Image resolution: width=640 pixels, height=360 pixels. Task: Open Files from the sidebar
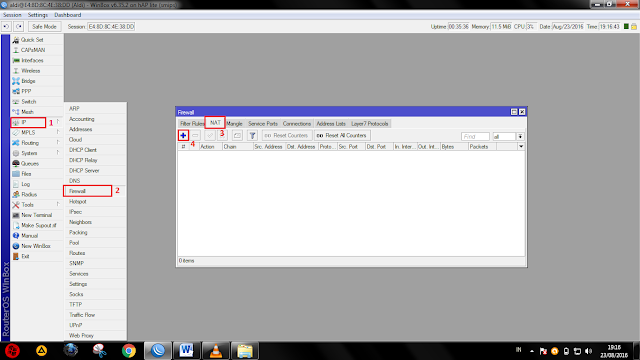pos(26,174)
